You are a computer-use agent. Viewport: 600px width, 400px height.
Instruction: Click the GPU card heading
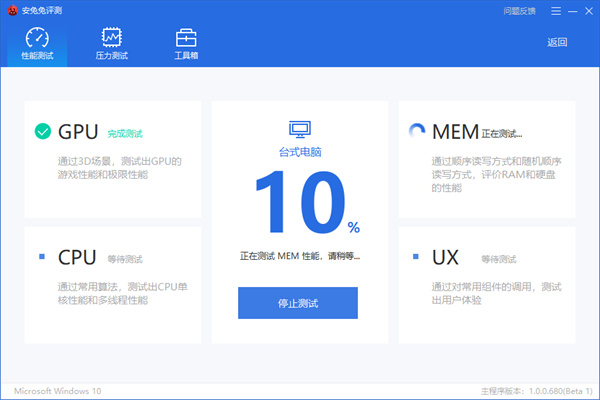(x=78, y=132)
